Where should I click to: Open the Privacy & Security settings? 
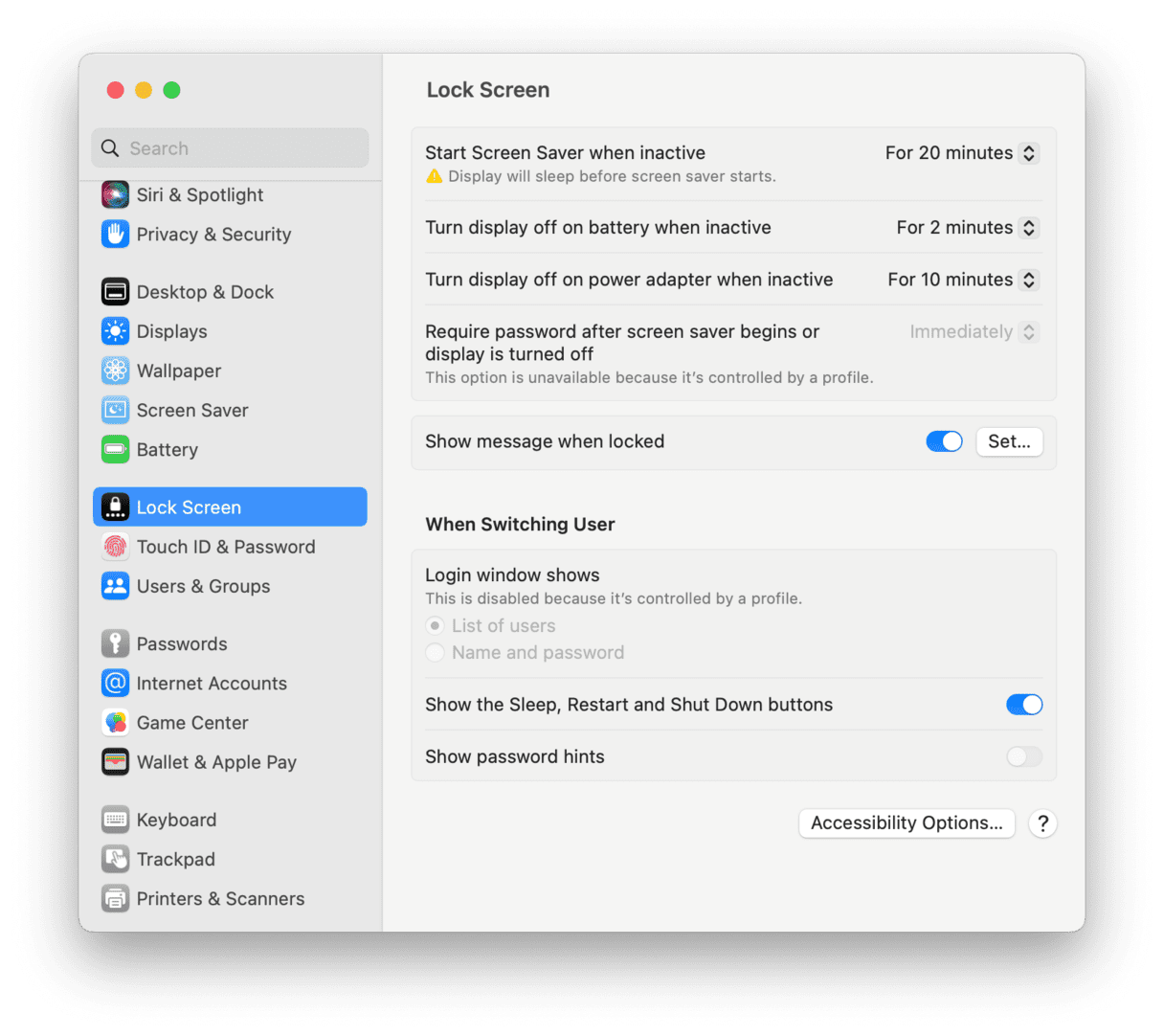point(115,235)
